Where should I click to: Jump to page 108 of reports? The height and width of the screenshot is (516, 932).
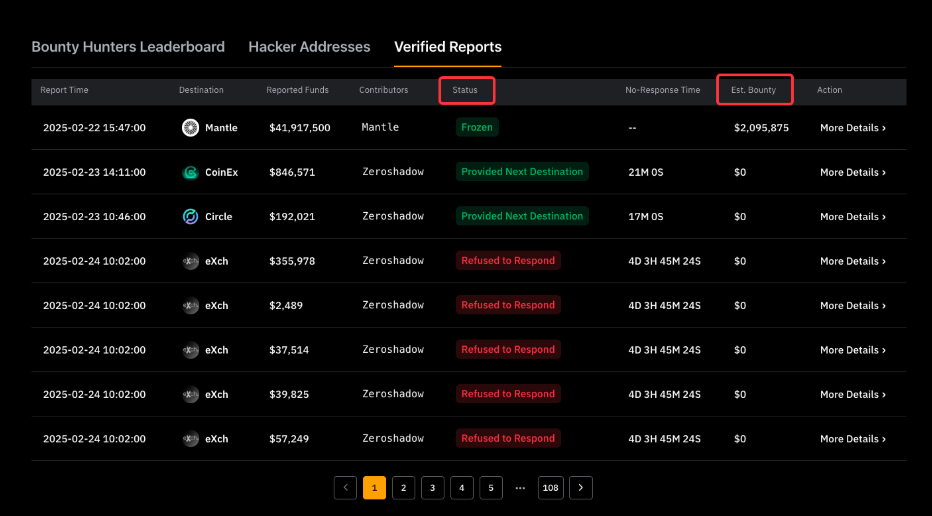click(550, 488)
